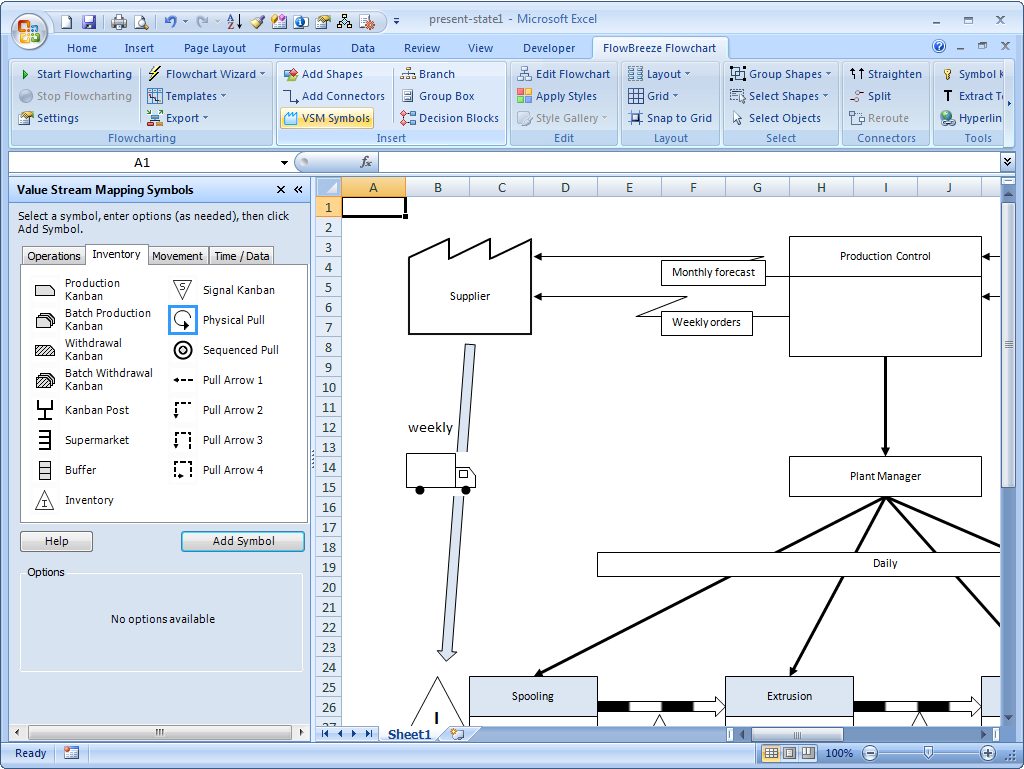Click Start Flowcharting in the ribbon
1024x769 pixels.
[76, 74]
